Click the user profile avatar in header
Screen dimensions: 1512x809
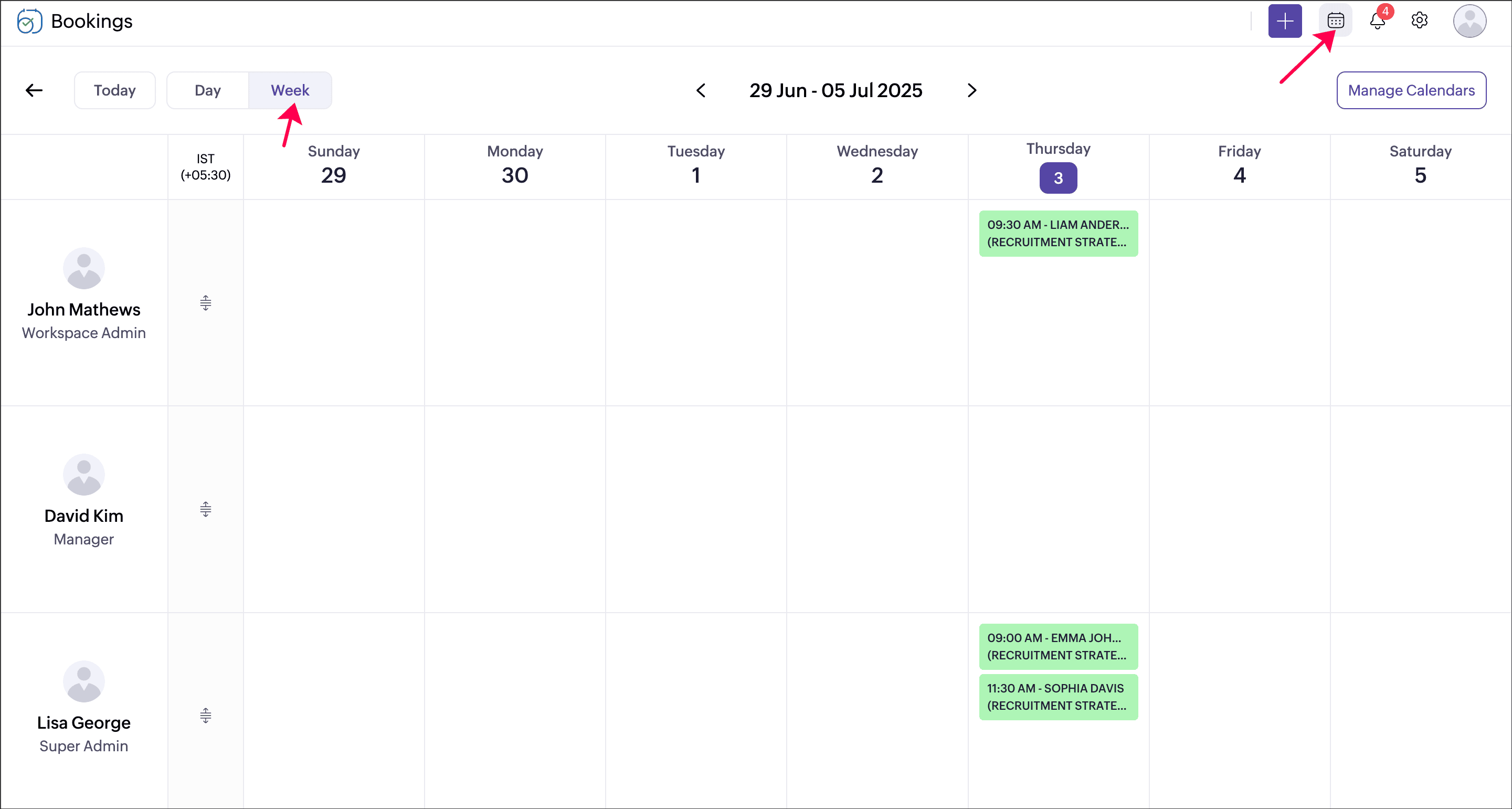tap(1469, 21)
